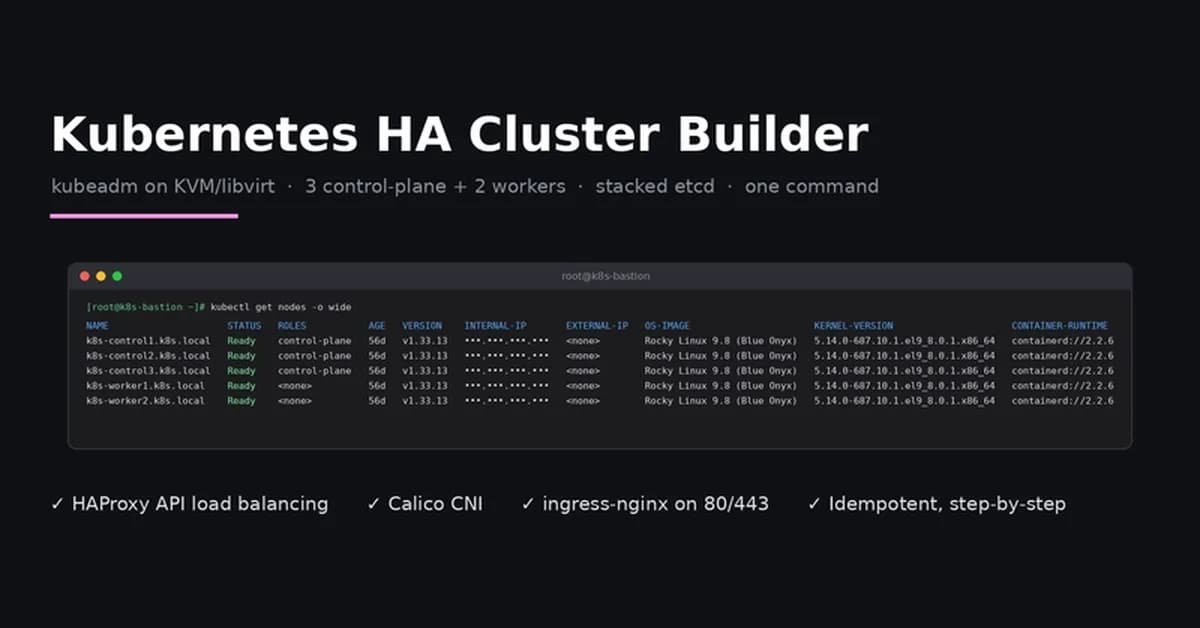The height and width of the screenshot is (628, 1200).
Task: Click containerd://2.2.6 in k8s-worker1 row
Action: (1063, 386)
